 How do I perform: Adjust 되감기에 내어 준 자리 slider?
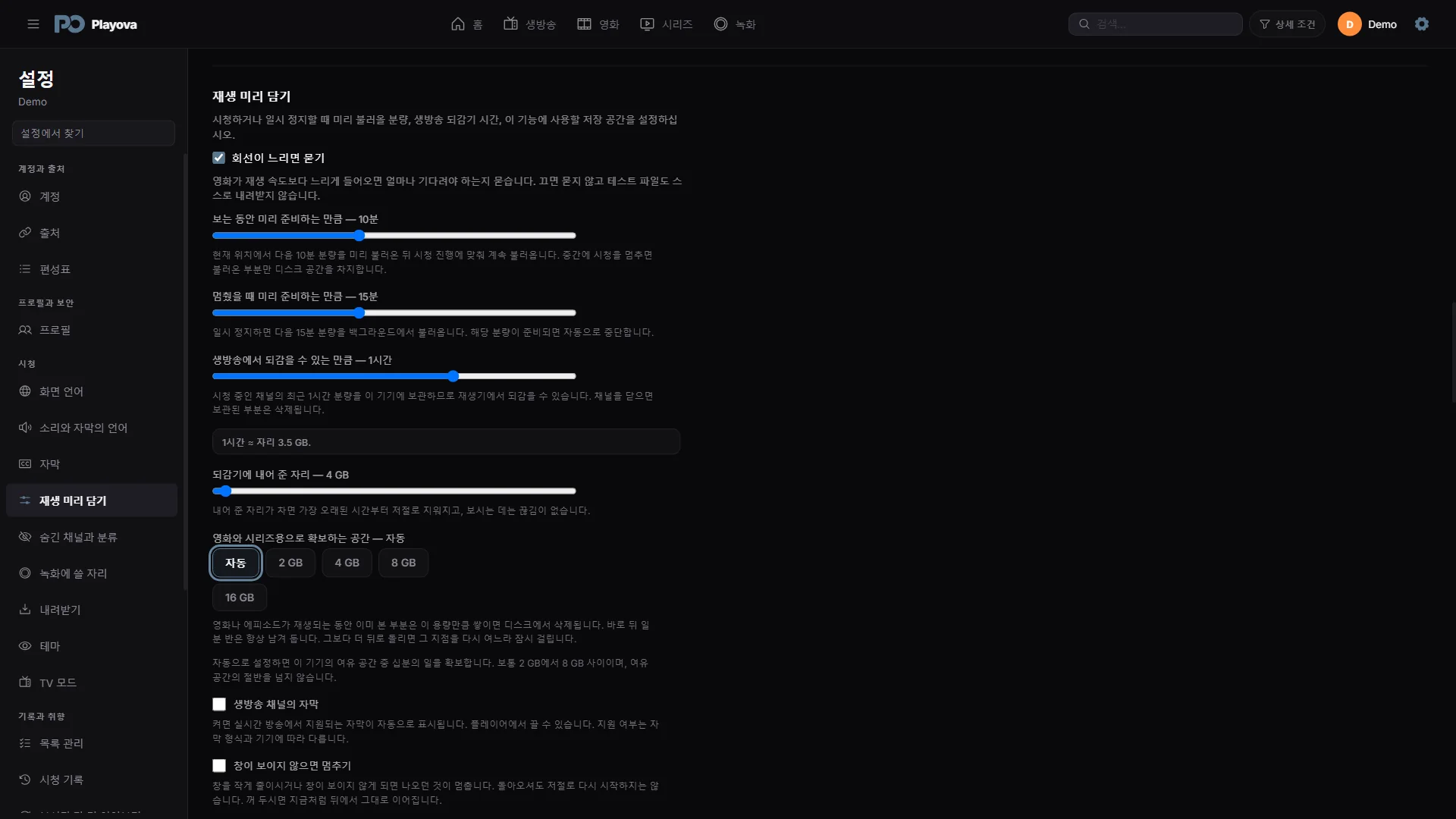[x=394, y=491]
